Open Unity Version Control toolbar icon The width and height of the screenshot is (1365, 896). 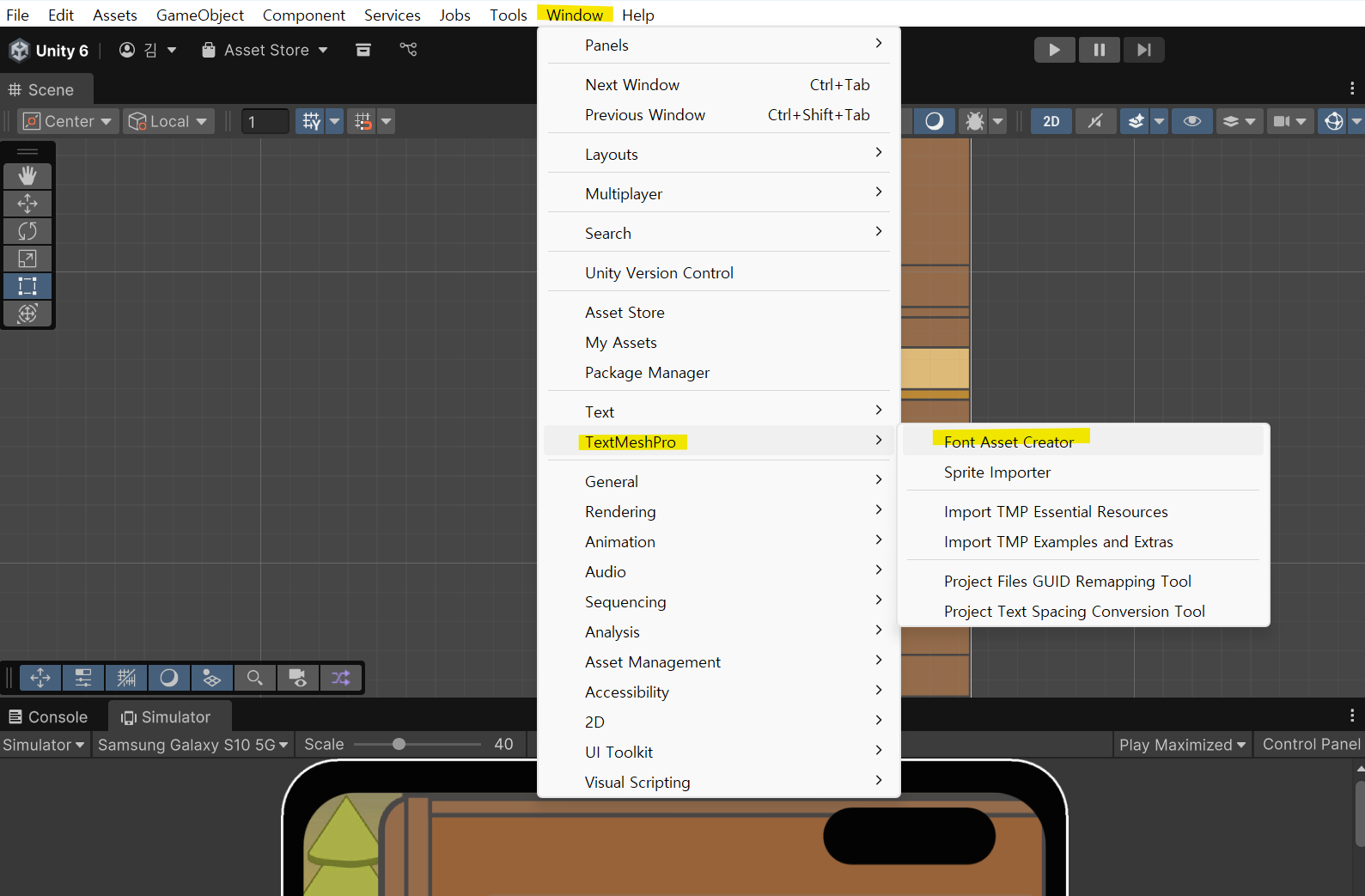click(408, 50)
